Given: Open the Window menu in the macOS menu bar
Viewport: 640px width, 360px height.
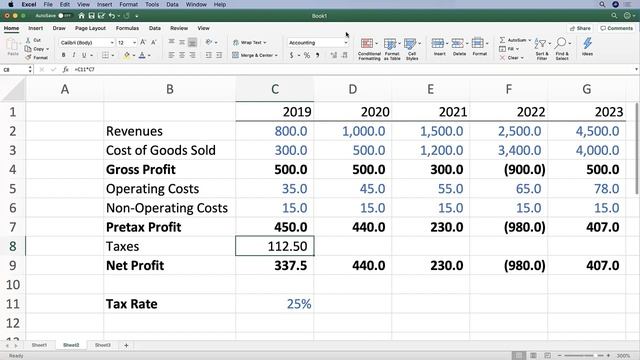Looking at the screenshot, I should pyautogui.click(x=196, y=4).
